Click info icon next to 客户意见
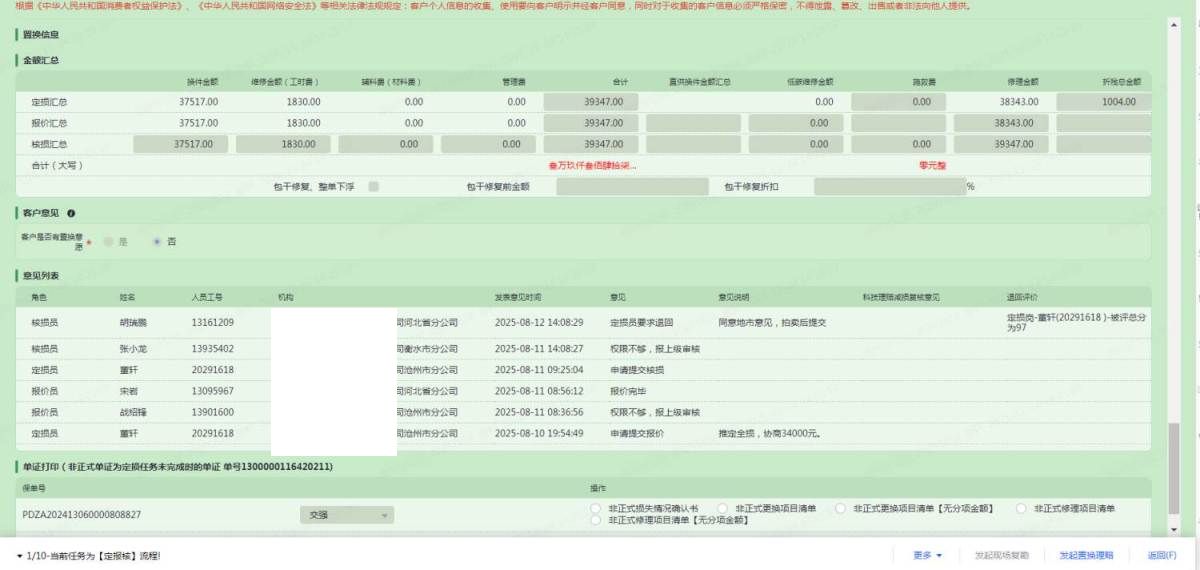This screenshot has height=570, width=1200. pyautogui.click(x=71, y=213)
